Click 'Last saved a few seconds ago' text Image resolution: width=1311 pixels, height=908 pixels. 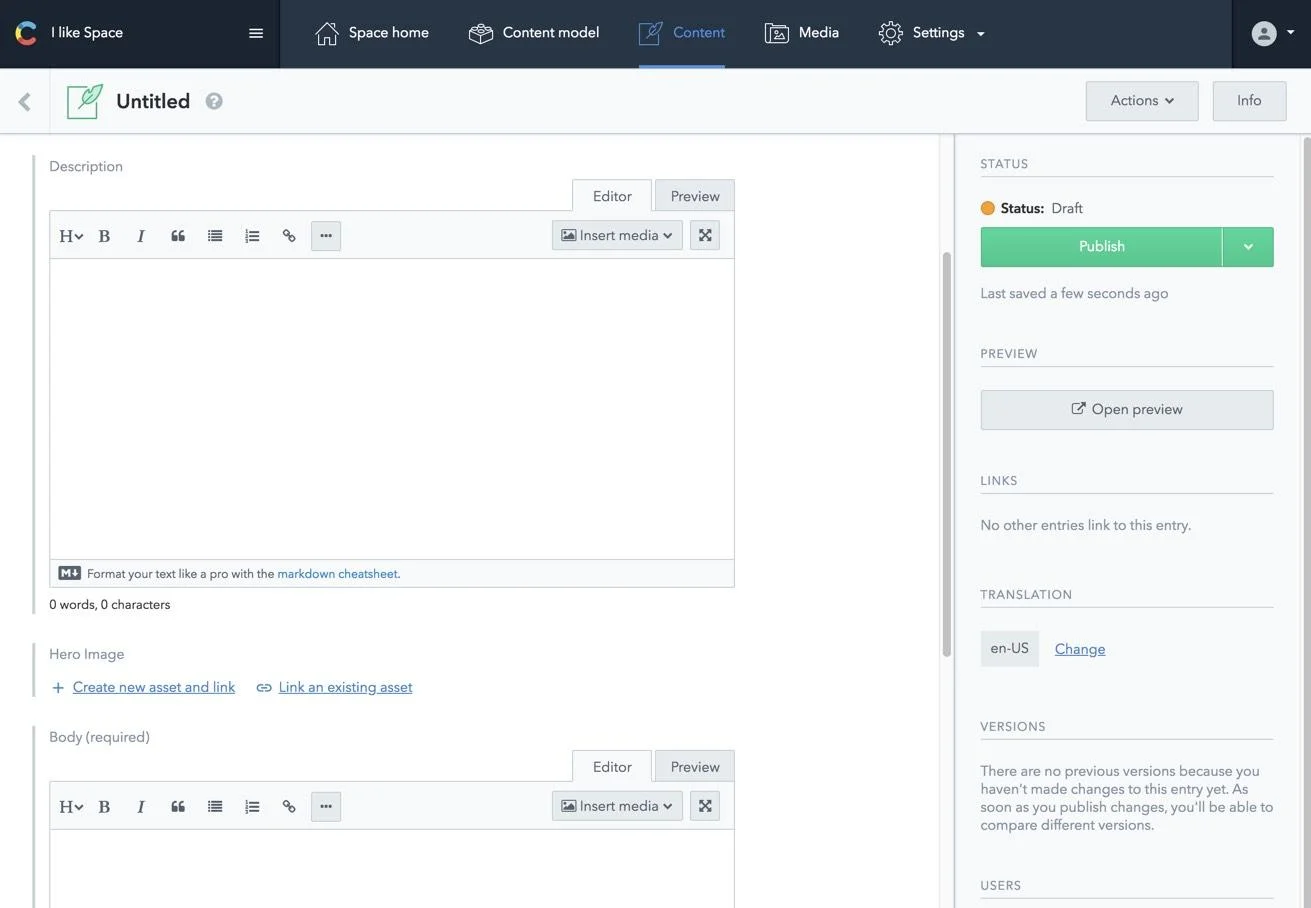[x=1074, y=294]
